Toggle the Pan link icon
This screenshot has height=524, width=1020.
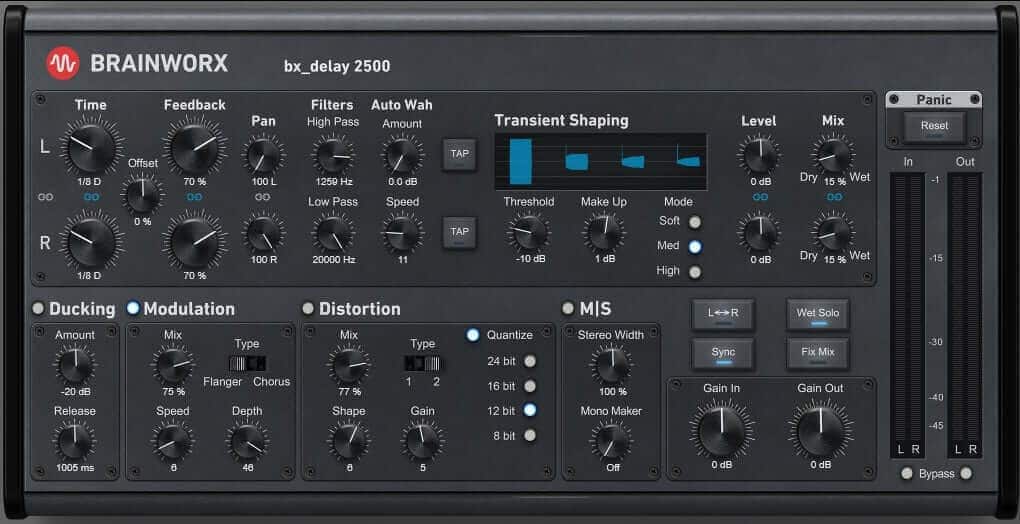pyautogui.click(x=263, y=196)
